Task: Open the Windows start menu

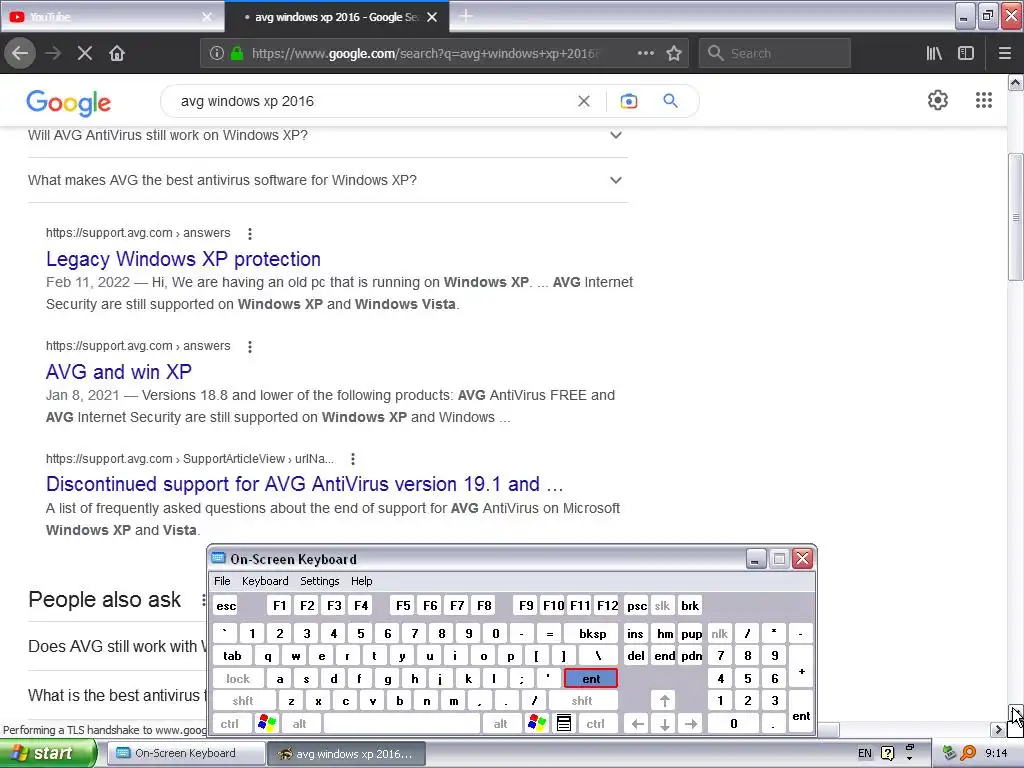Action: pos(47,754)
